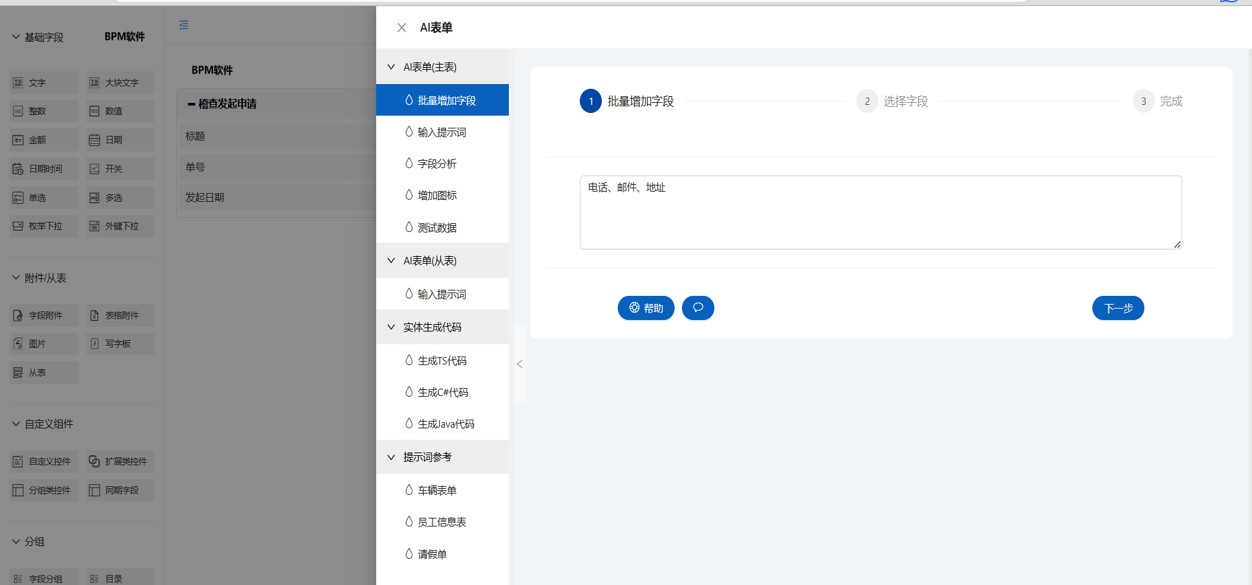Collapse the 基础字段 section in the left panel
This screenshot has width=1252, height=585.
(16, 37)
